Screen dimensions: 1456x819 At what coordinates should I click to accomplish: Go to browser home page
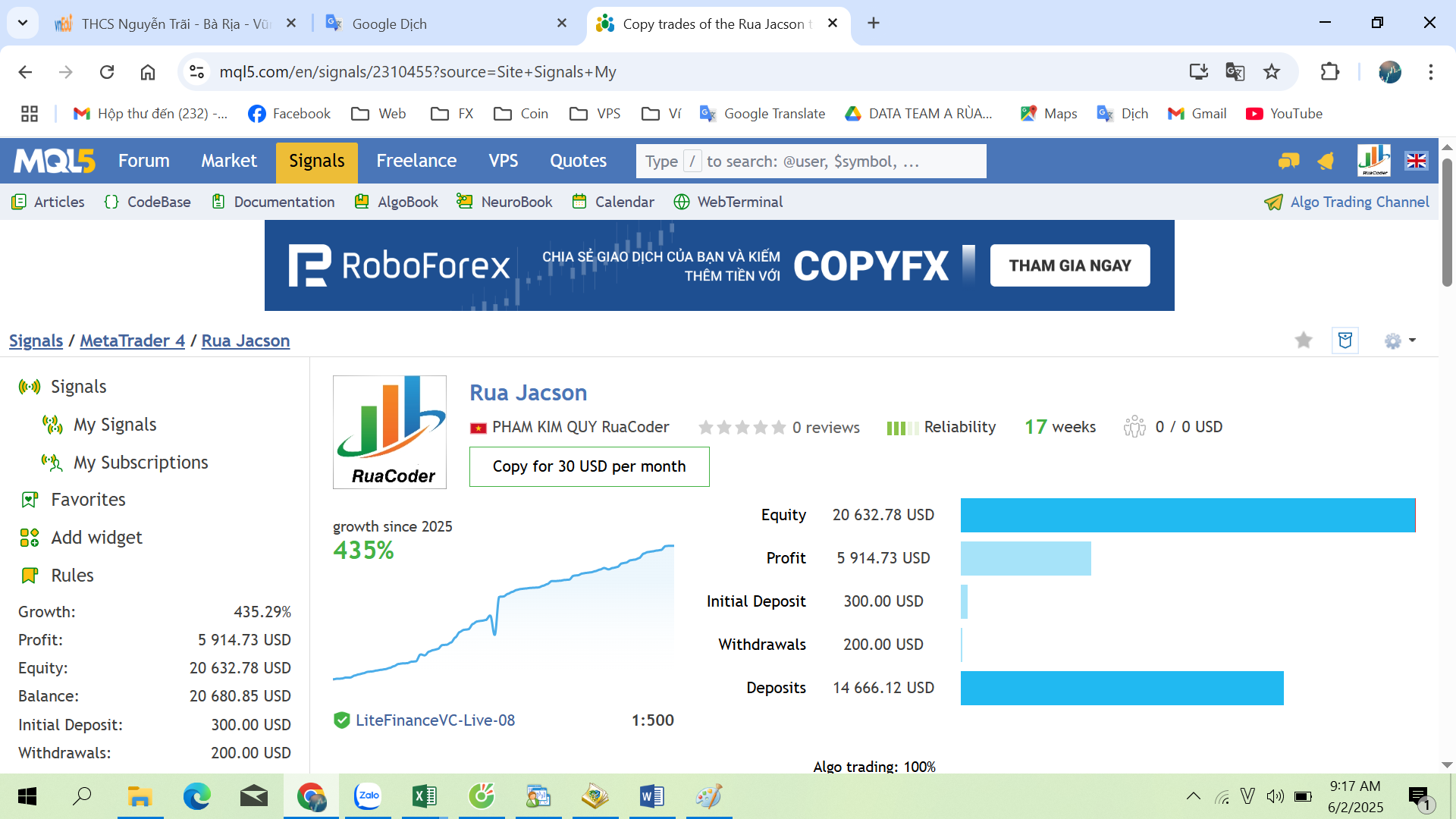[x=148, y=72]
